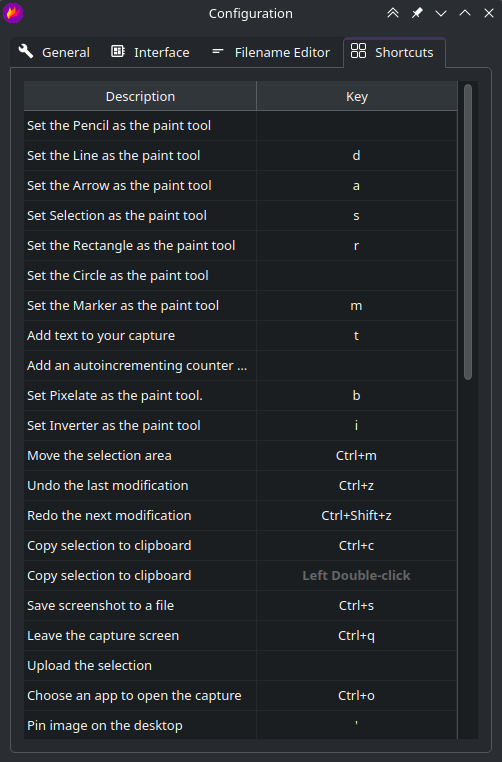Click the Filename Editor tab's lines icon
Viewport: 502px width, 762px height.
(x=218, y=51)
